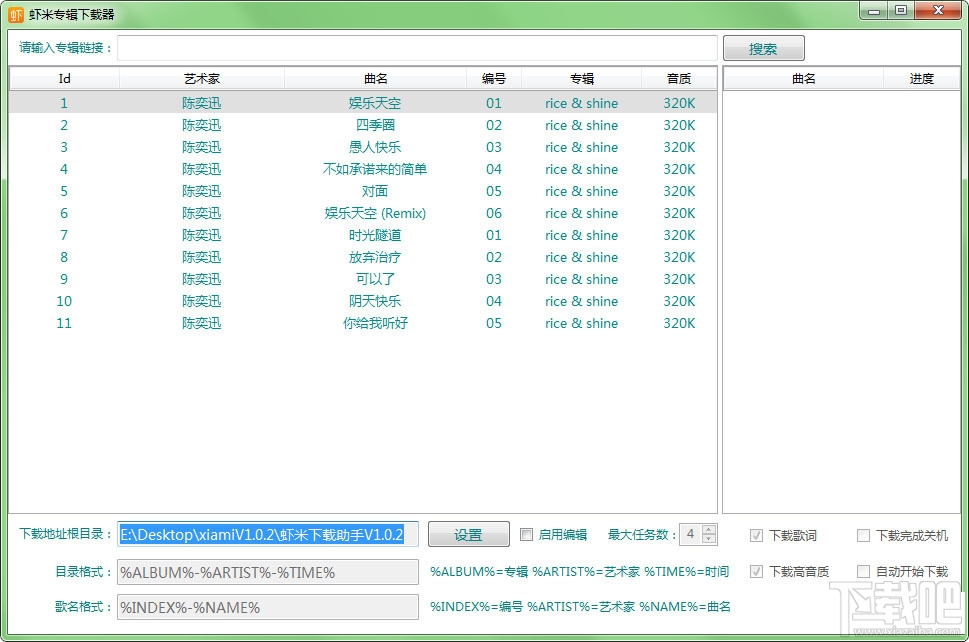969x642 pixels.
Task: Click the download root directory field
Action: (268, 534)
